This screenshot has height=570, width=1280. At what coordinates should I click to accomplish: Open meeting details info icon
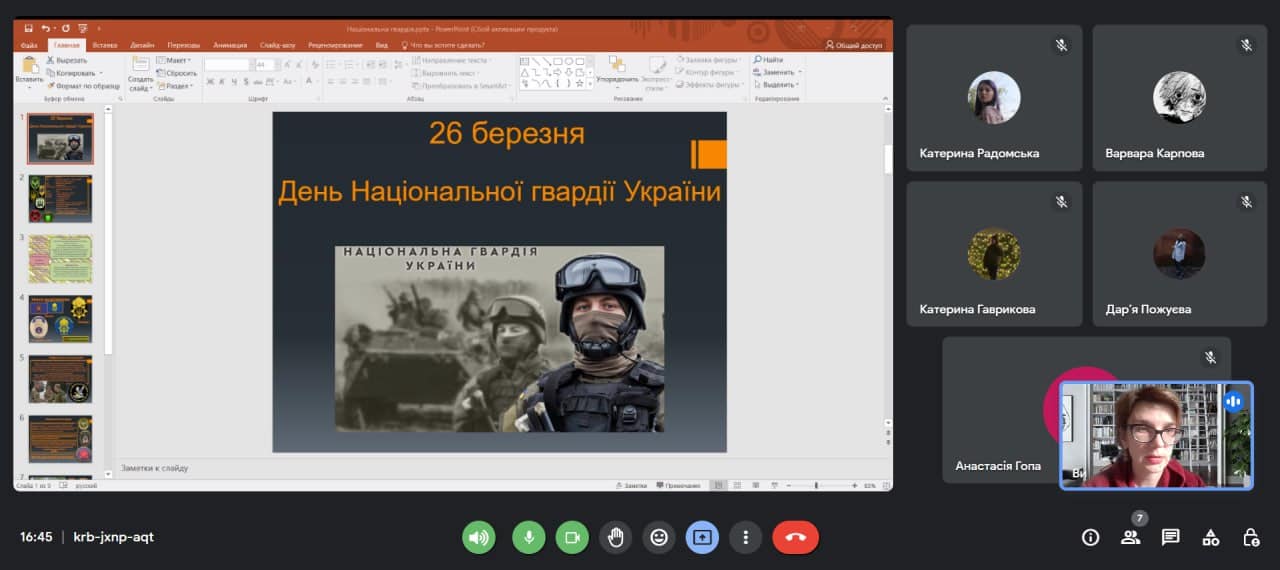(1091, 537)
